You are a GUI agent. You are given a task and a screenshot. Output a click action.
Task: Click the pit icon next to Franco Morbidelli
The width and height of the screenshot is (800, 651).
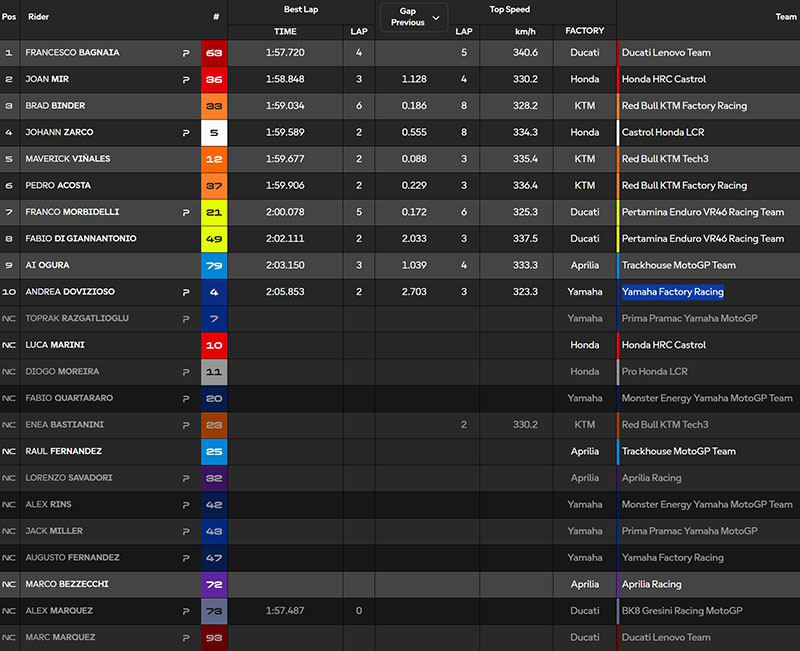pos(186,212)
